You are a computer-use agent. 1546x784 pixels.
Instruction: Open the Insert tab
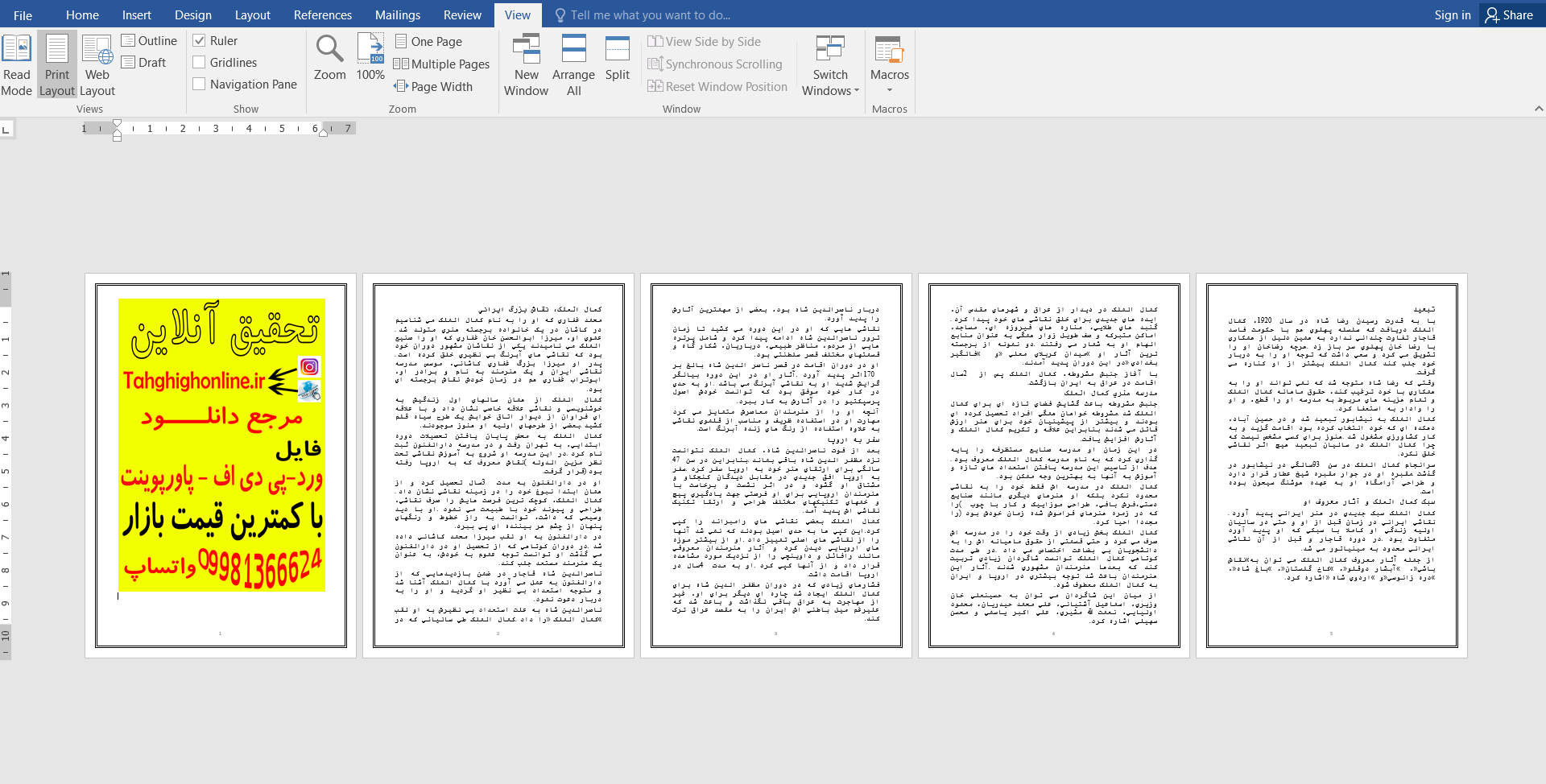coord(136,14)
